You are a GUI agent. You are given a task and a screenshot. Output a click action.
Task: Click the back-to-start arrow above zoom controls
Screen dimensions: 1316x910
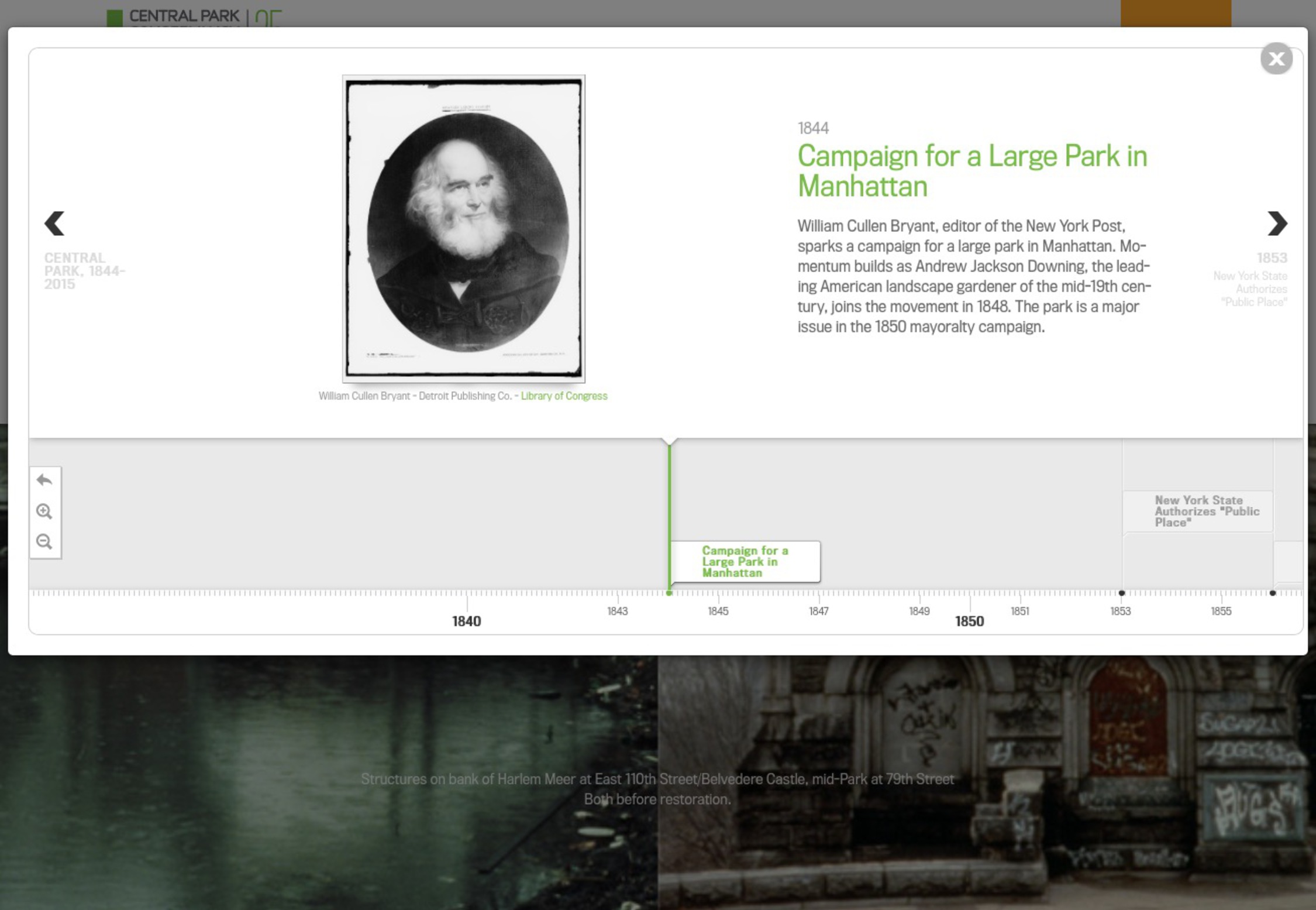pos(45,480)
